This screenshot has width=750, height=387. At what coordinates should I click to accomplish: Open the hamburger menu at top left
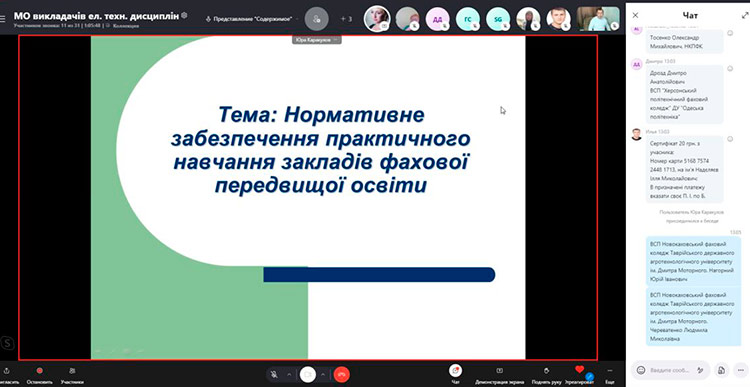pos(3,19)
